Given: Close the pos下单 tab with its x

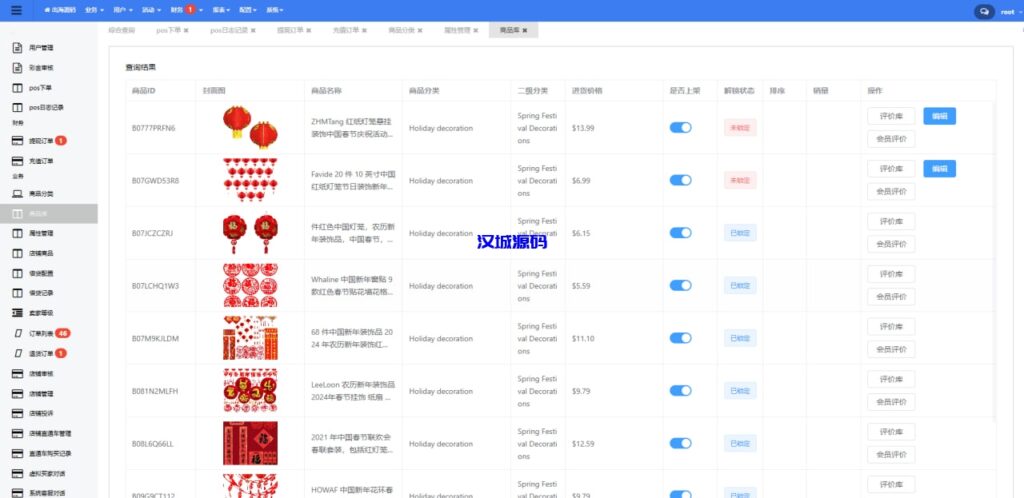Looking at the screenshot, I should (x=186, y=30).
